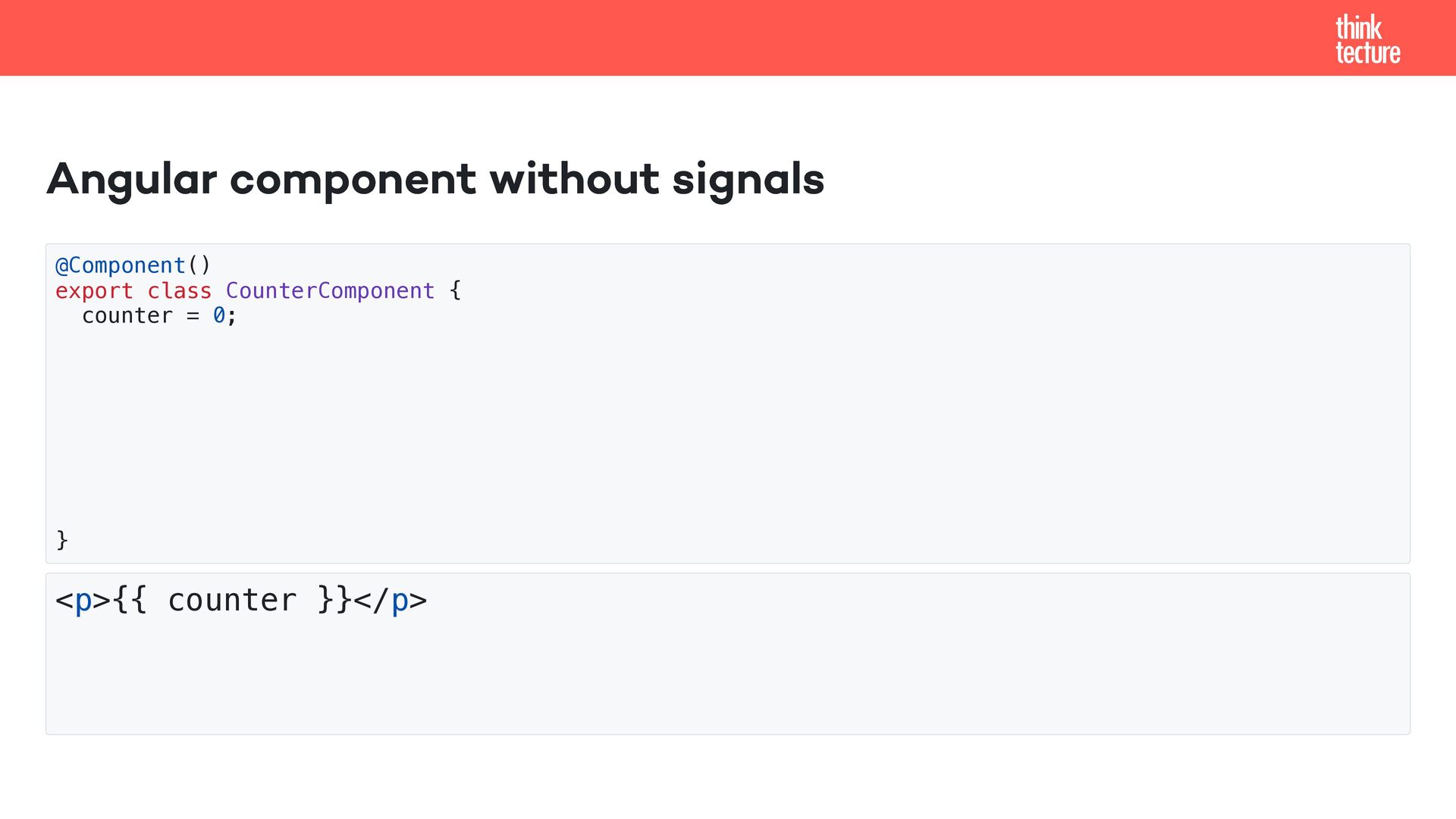Click the opening p tag in the template
The image size is (1456, 819).
[x=83, y=601]
